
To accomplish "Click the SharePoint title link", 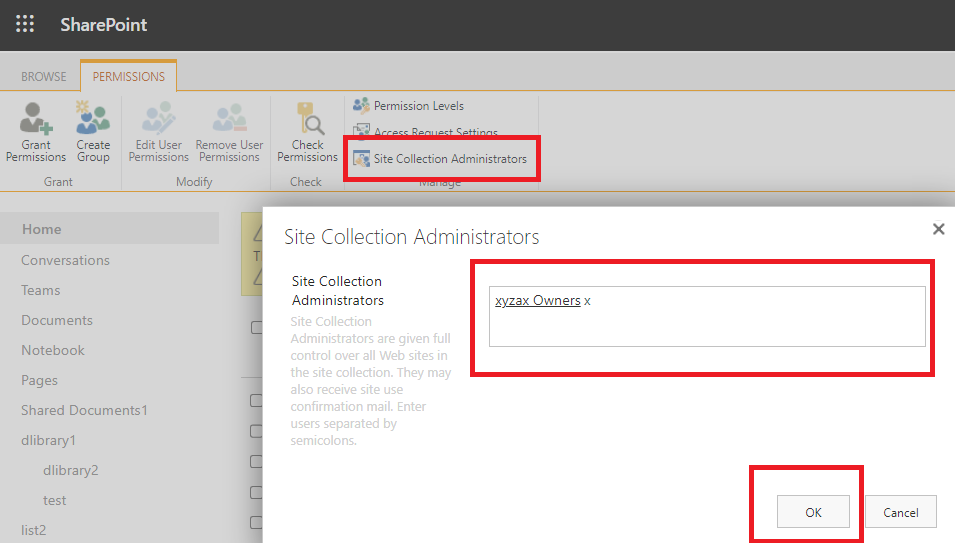I will (104, 25).
